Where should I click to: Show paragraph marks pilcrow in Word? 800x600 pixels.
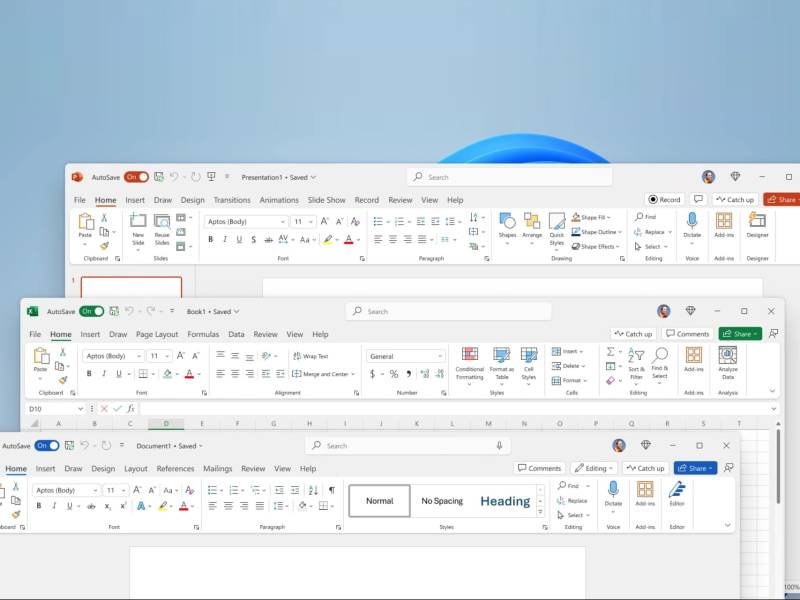point(332,490)
